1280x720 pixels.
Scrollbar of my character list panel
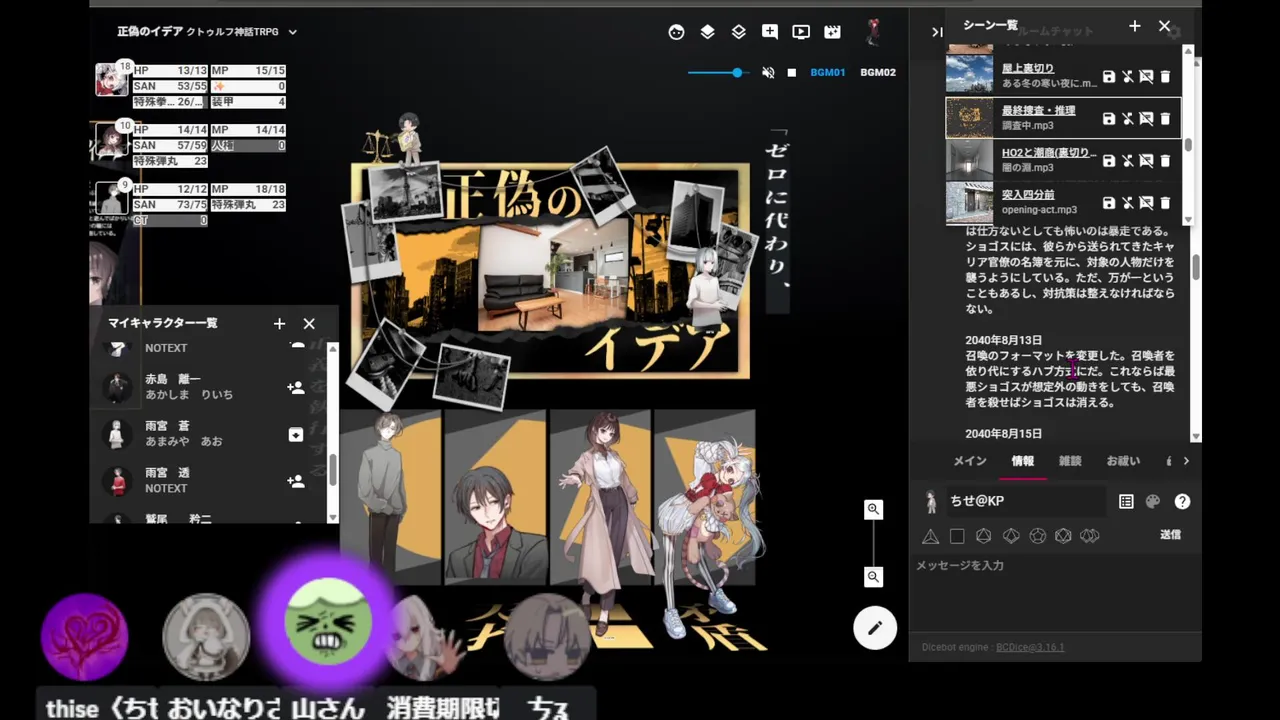point(333,470)
